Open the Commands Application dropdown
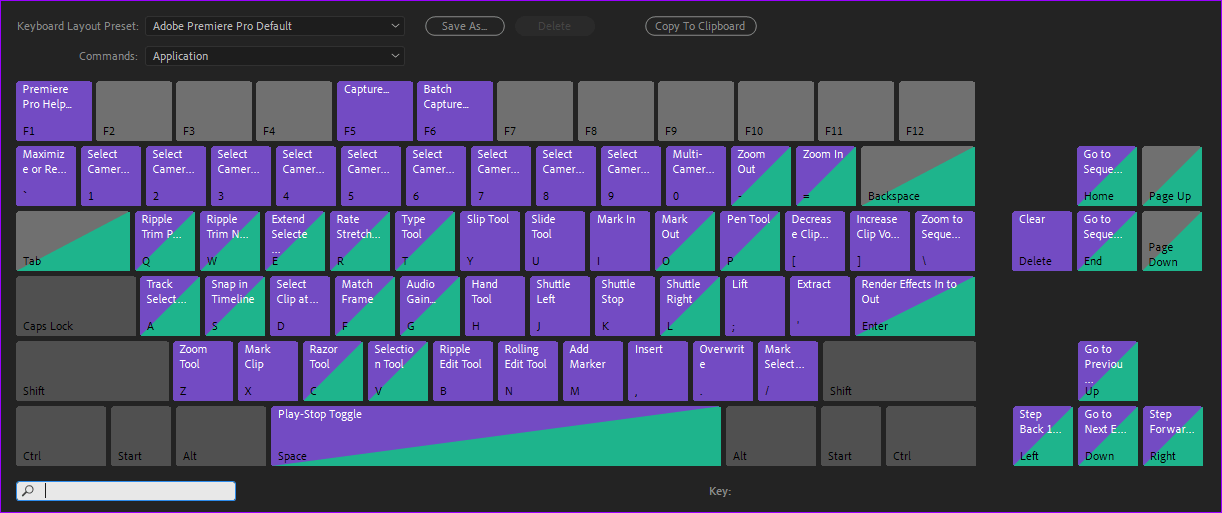 tap(275, 56)
